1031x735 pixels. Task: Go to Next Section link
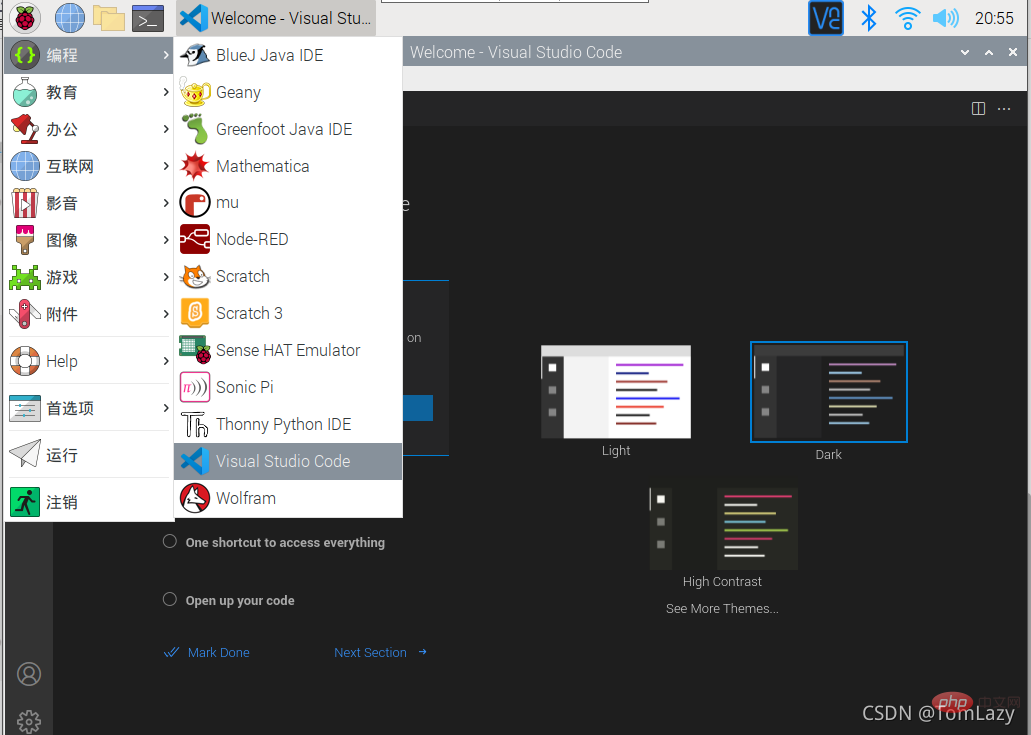tap(370, 653)
